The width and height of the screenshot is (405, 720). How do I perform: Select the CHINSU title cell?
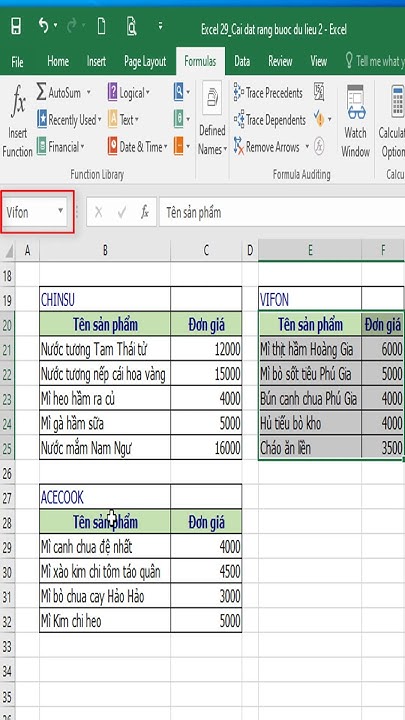[105, 300]
